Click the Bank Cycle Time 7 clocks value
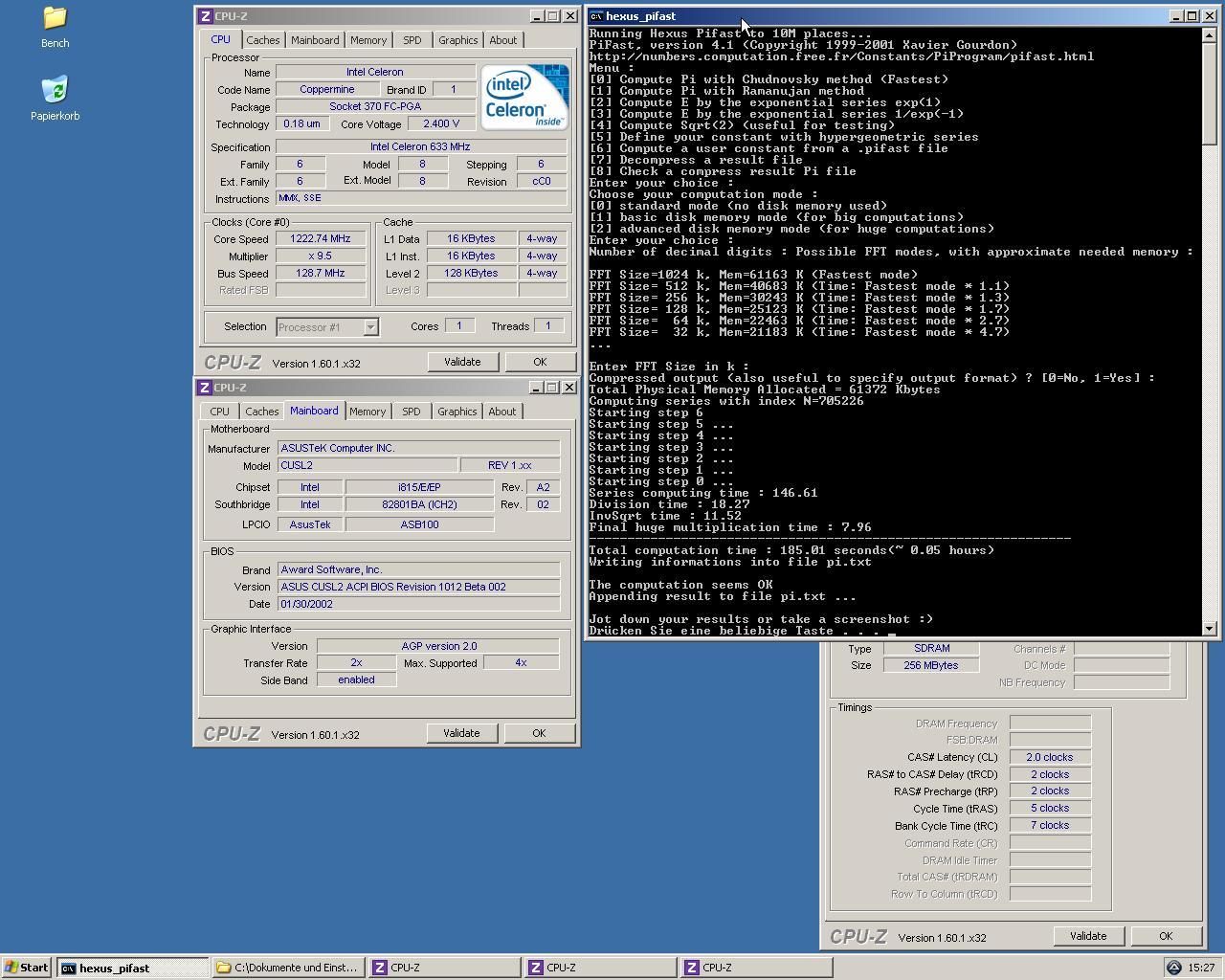Viewport: 1225px width, 980px height. click(1050, 826)
